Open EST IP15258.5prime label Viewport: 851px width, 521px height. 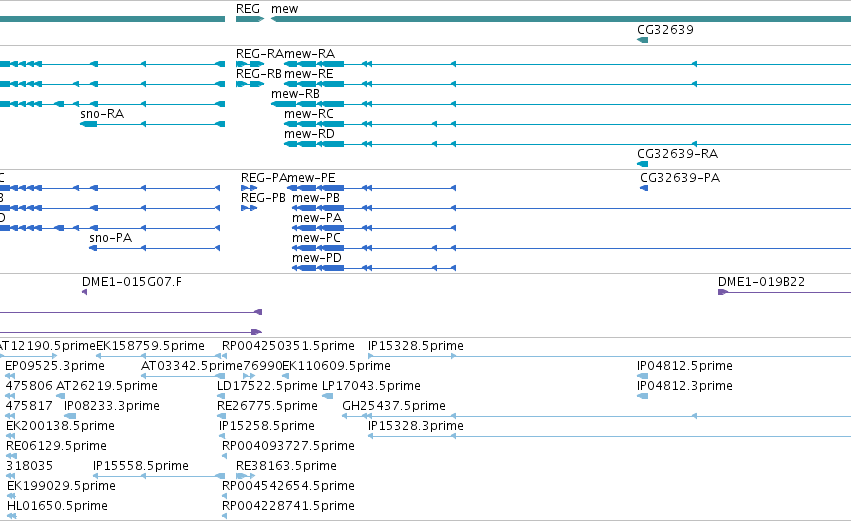coord(266,426)
